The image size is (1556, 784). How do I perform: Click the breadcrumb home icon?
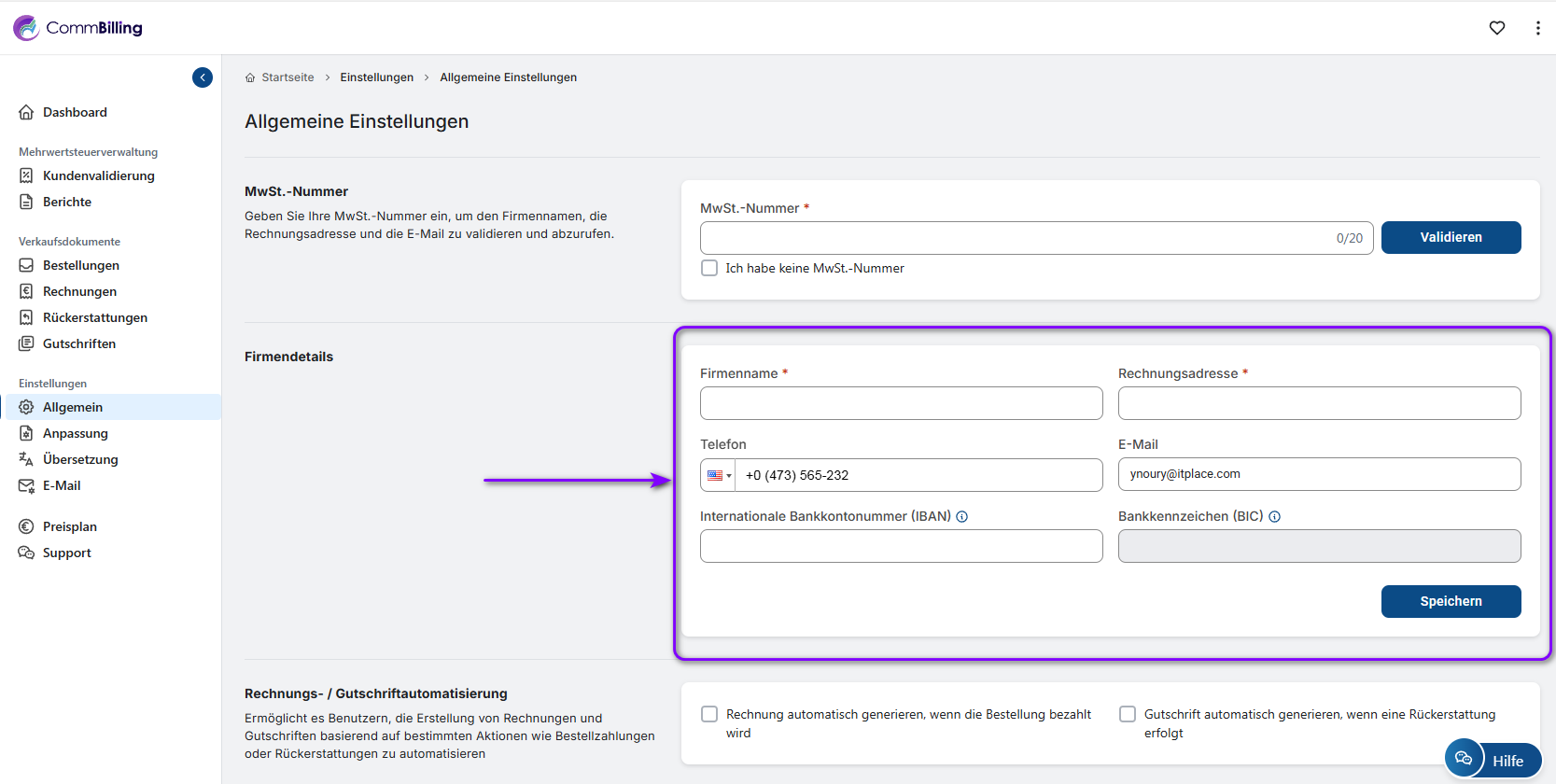tap(250, 77)
